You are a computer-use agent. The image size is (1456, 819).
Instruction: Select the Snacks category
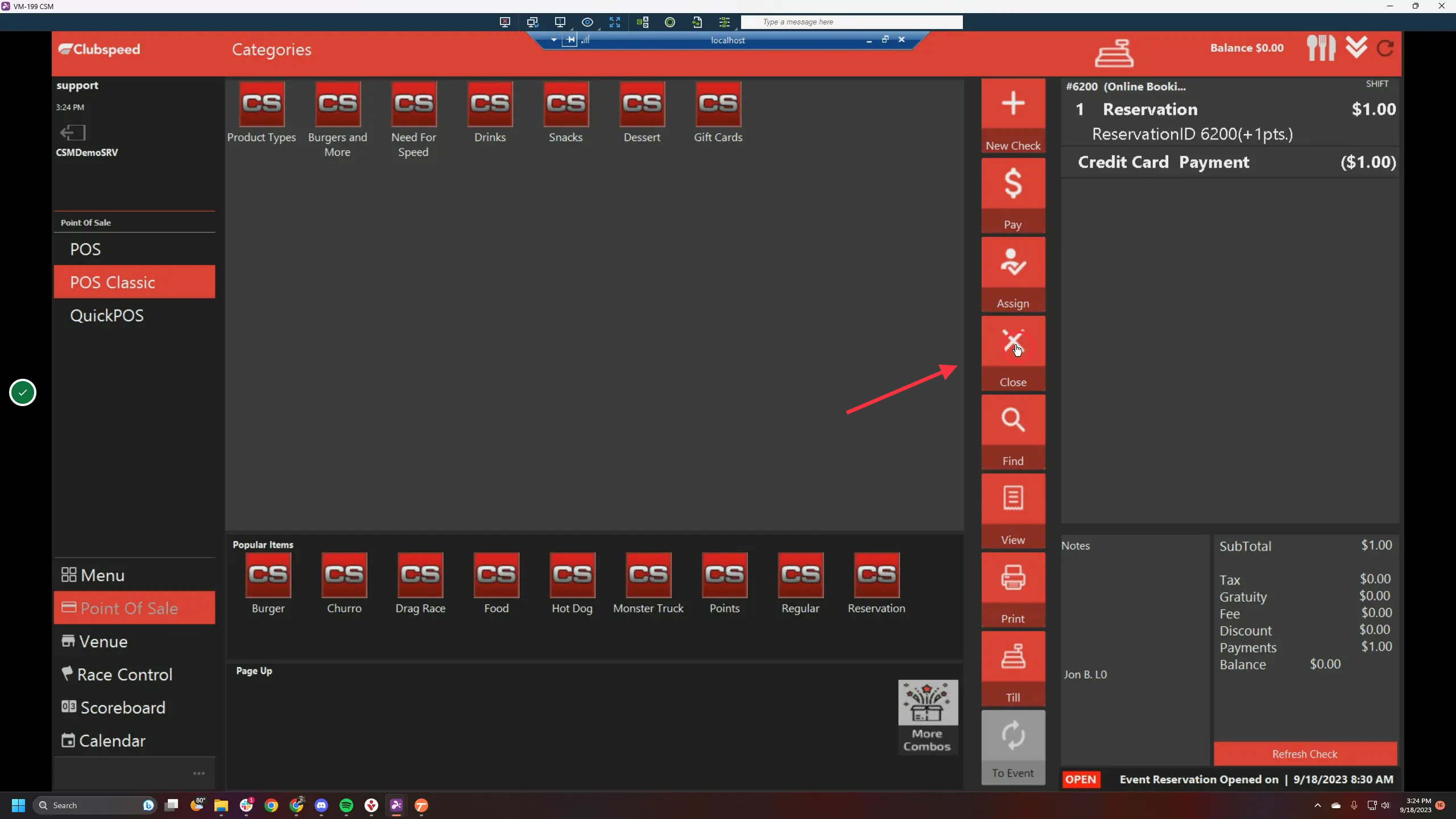pos(566,113)
